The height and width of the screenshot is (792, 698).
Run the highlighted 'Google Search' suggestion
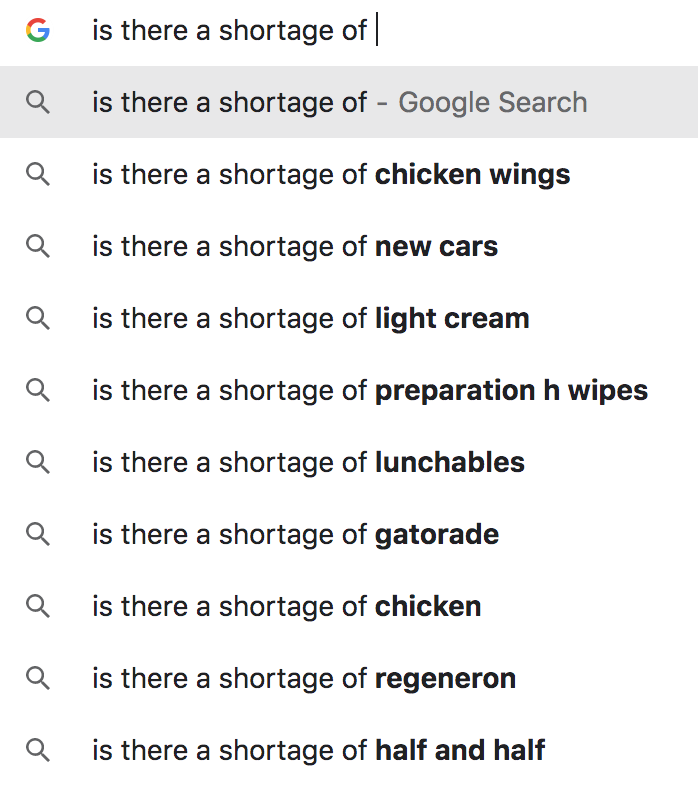tap(339, 103)
